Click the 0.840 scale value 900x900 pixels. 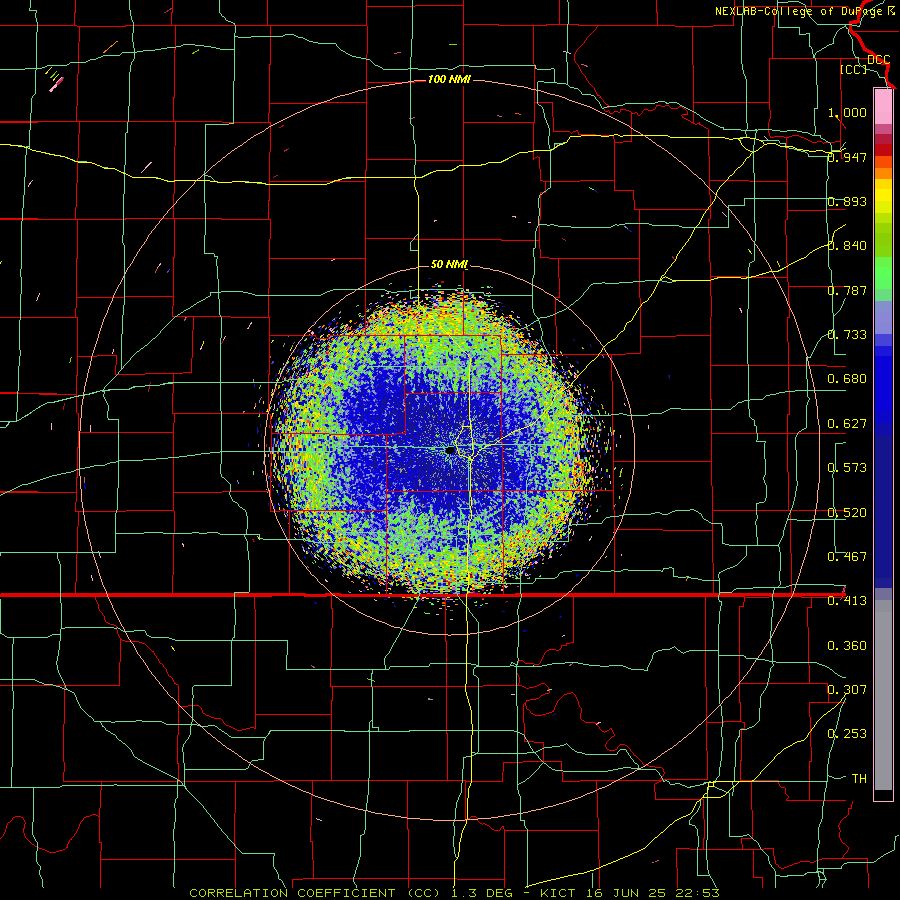pyautogui.click(x=847, y=246)
